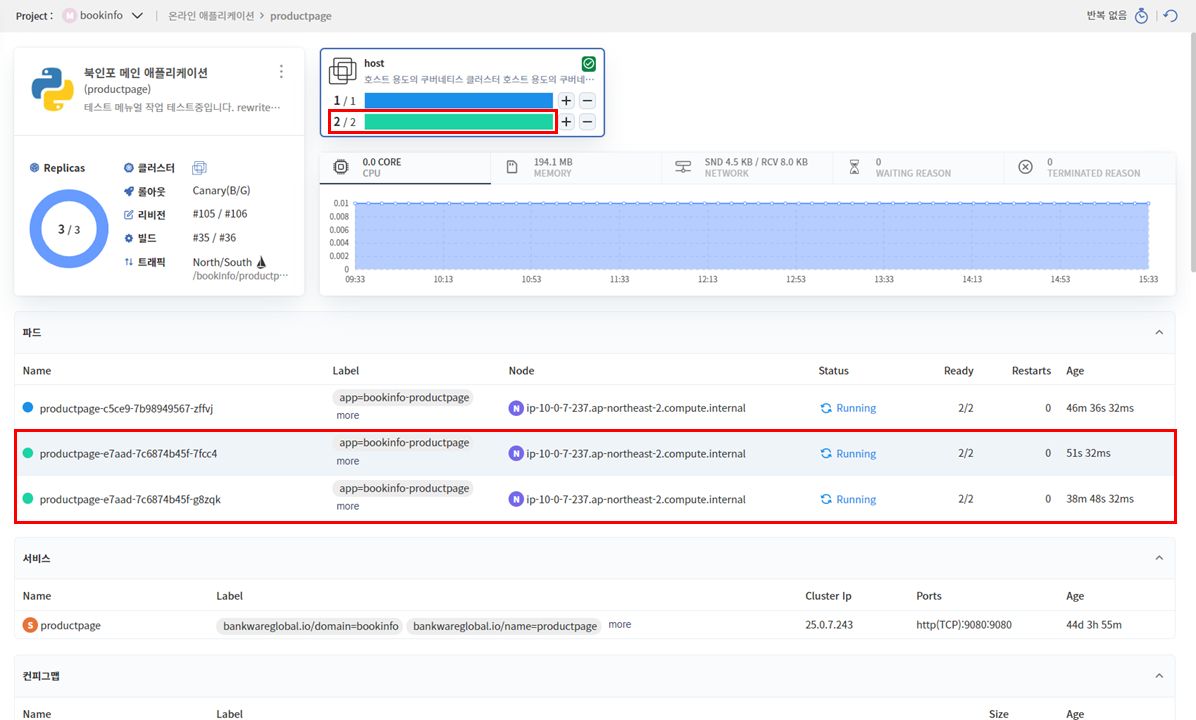Click the 온라인 애플리케이션 breadcrumb
1196x720 pixels.
211,16
